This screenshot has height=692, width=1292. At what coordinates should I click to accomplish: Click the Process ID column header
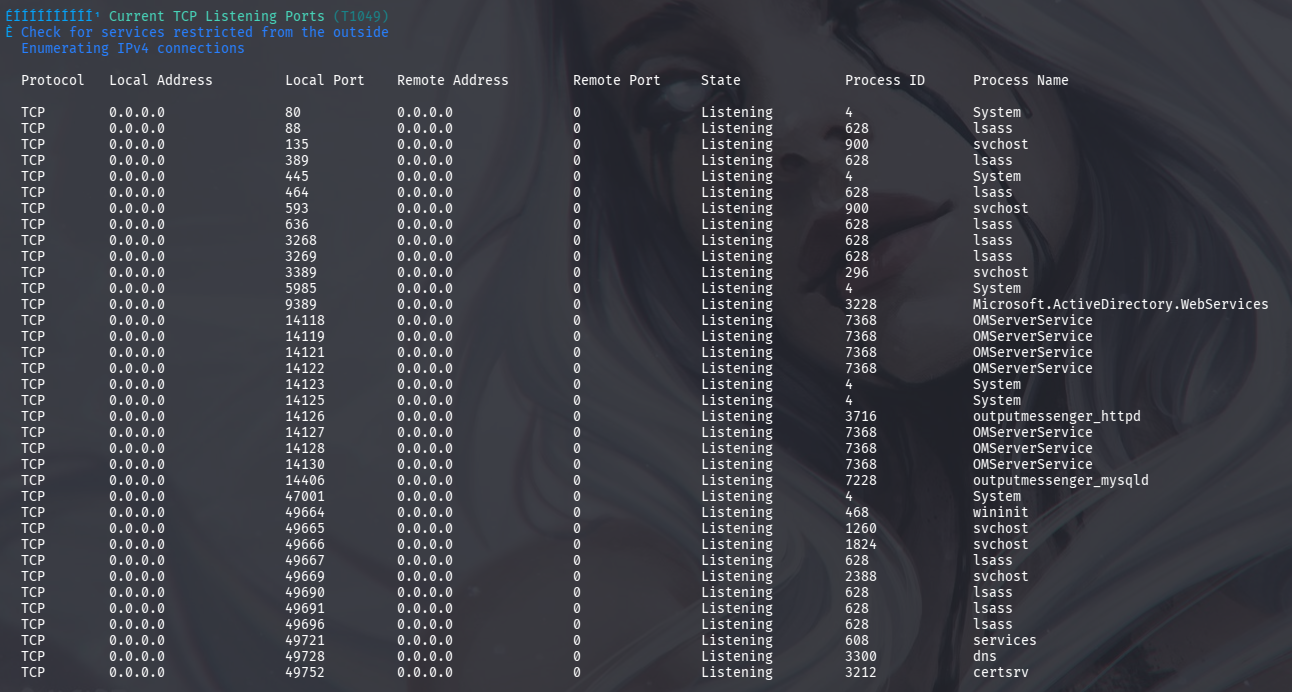(x=885, y=80)
